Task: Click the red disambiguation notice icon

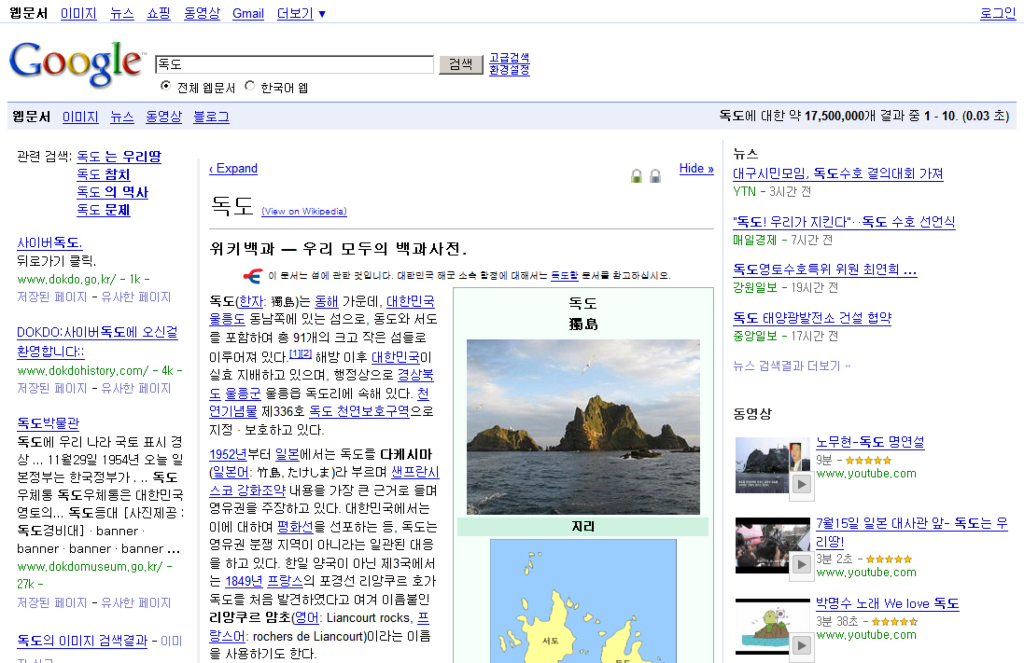Action: click(x=253, y=276)
